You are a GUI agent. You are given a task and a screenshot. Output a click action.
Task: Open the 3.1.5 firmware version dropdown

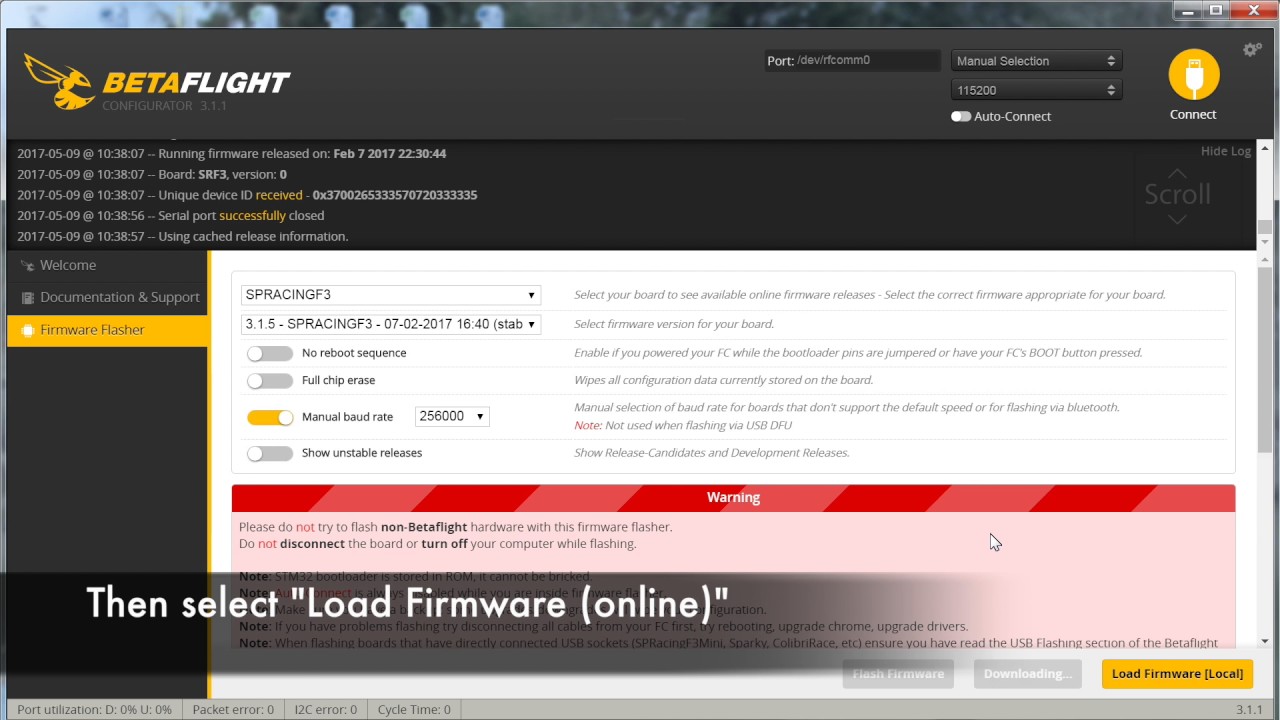[391, 324]
